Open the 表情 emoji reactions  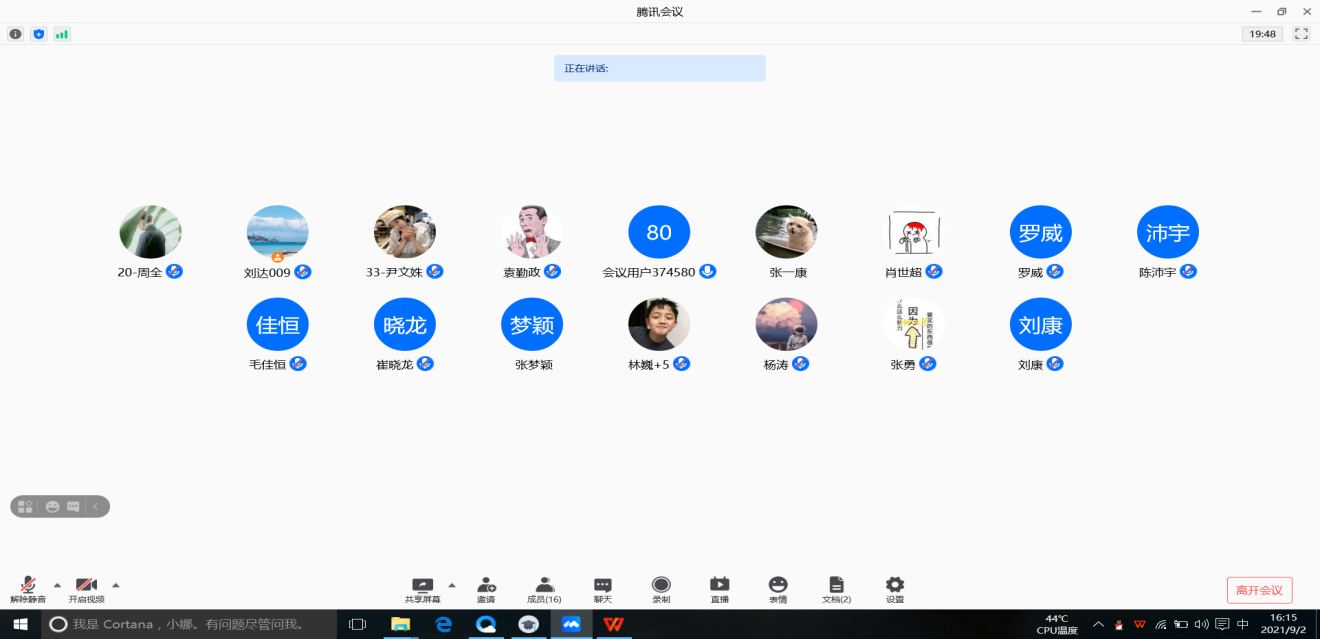click(778, 587)
